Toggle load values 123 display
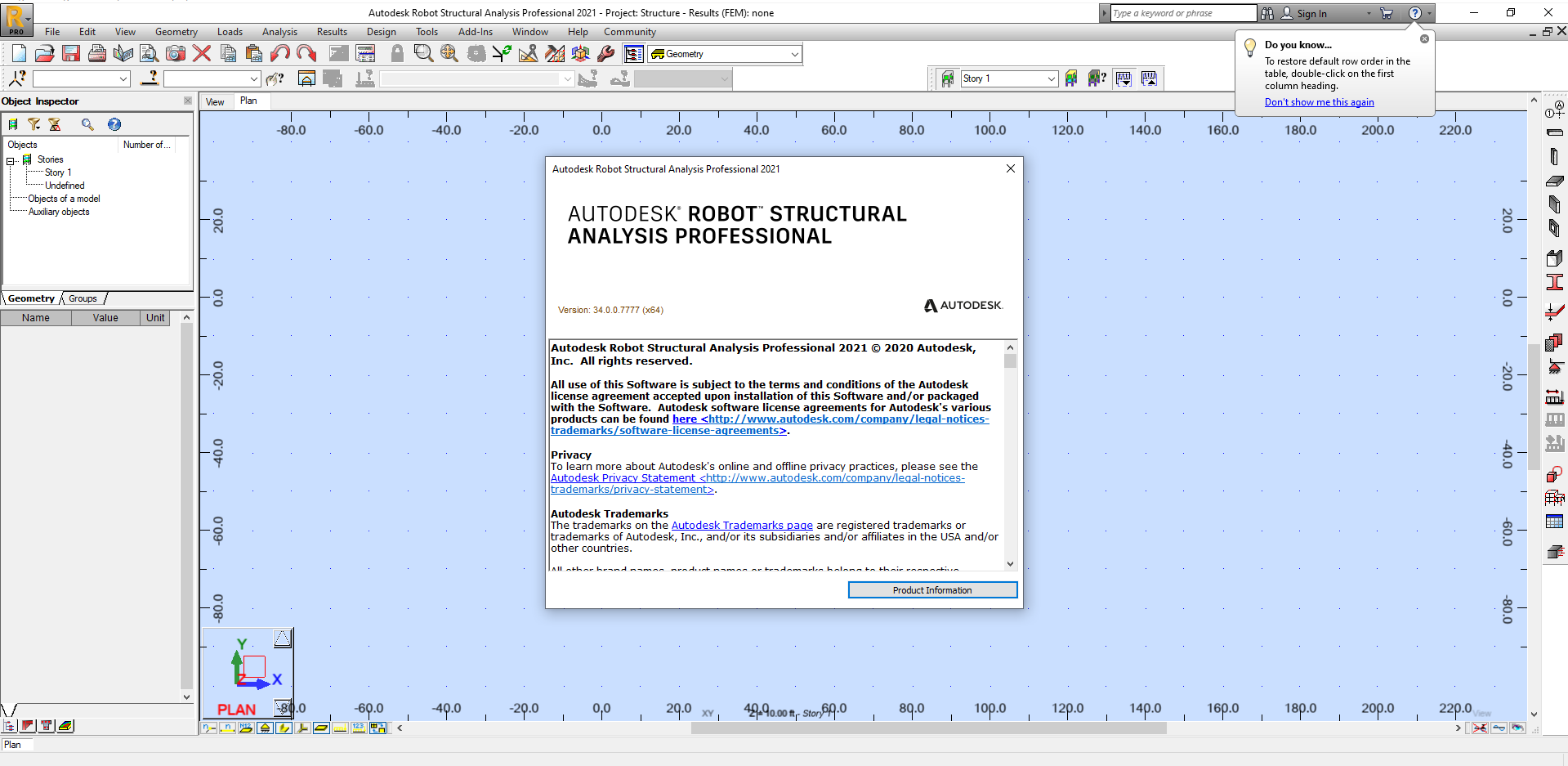This screenshot has width=1568, height=766. 359,728
